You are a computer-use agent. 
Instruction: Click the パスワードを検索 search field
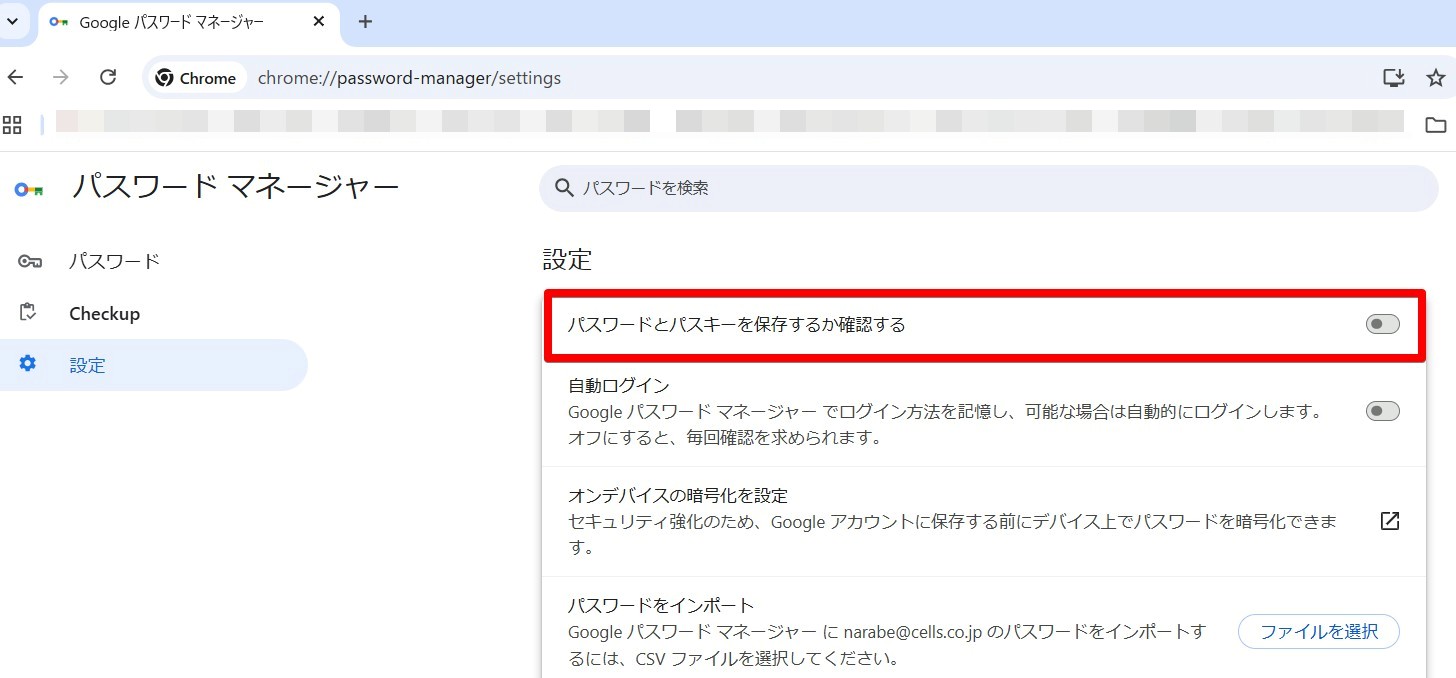[x=988, y=188]
